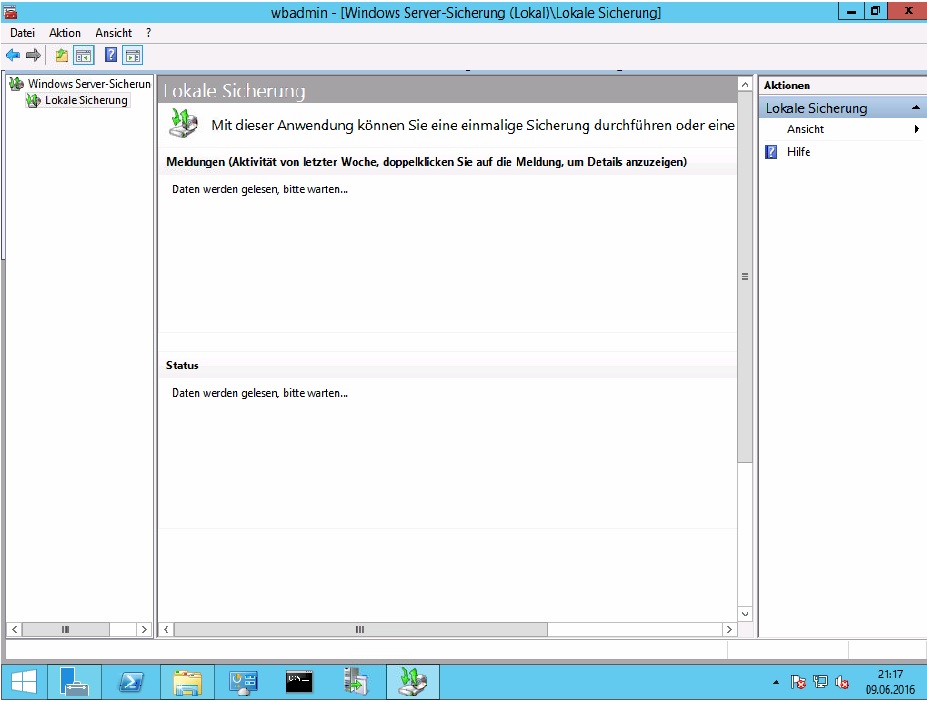Minimize the wbadmin window
Screen dimensions: 927x702
pos(851,11)
